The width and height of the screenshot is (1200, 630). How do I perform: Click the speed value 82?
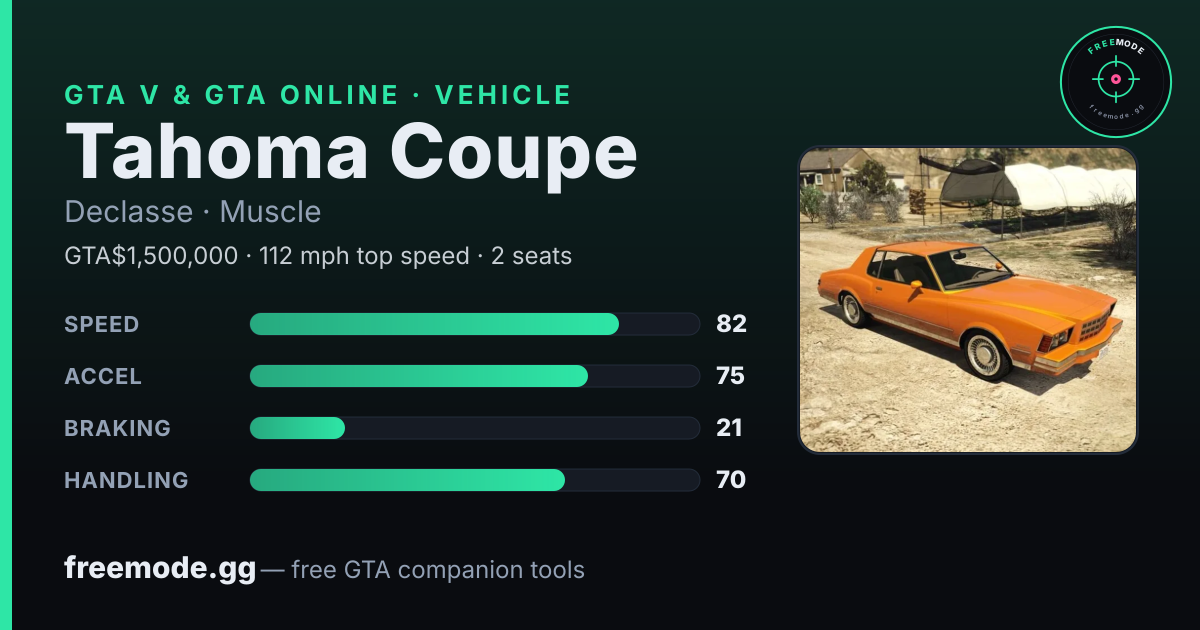[x=731, y=324]
